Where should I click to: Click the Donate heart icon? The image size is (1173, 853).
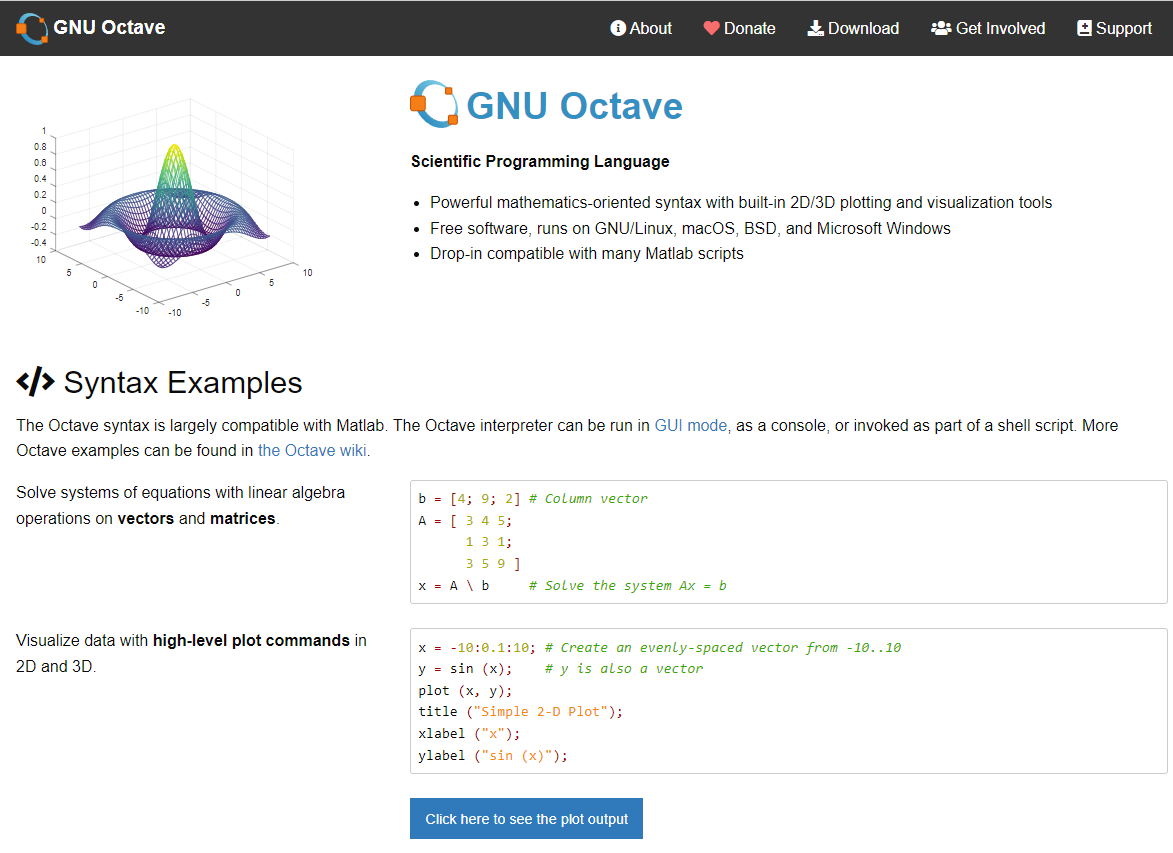[x=711, y=28]
